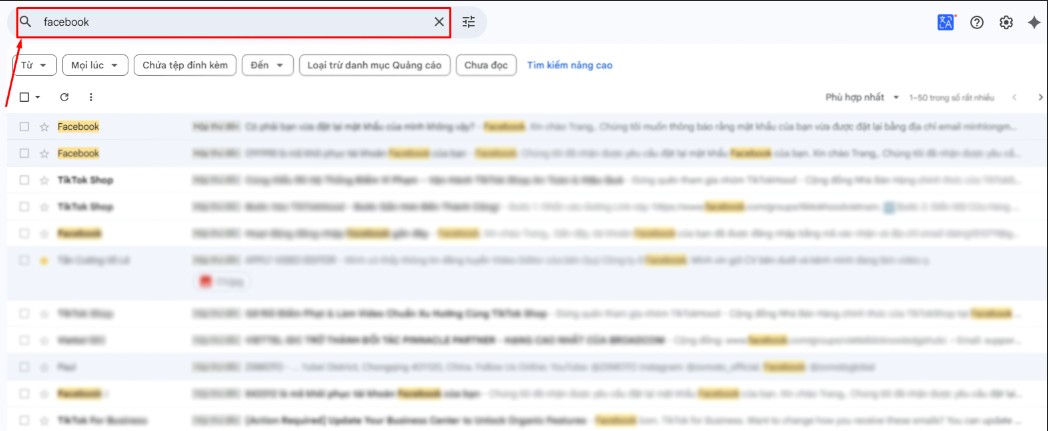
Task: Go to the next results page arrow
Action: [x=1040, y=98]
